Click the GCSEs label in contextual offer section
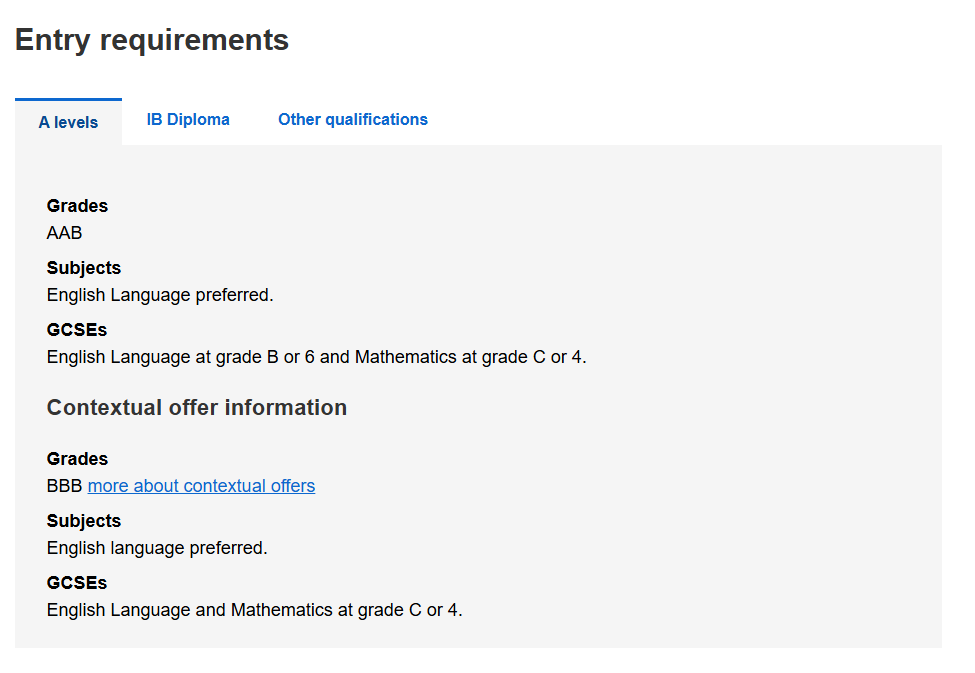This screenshot has height=673, width=975. coord(76,583)
